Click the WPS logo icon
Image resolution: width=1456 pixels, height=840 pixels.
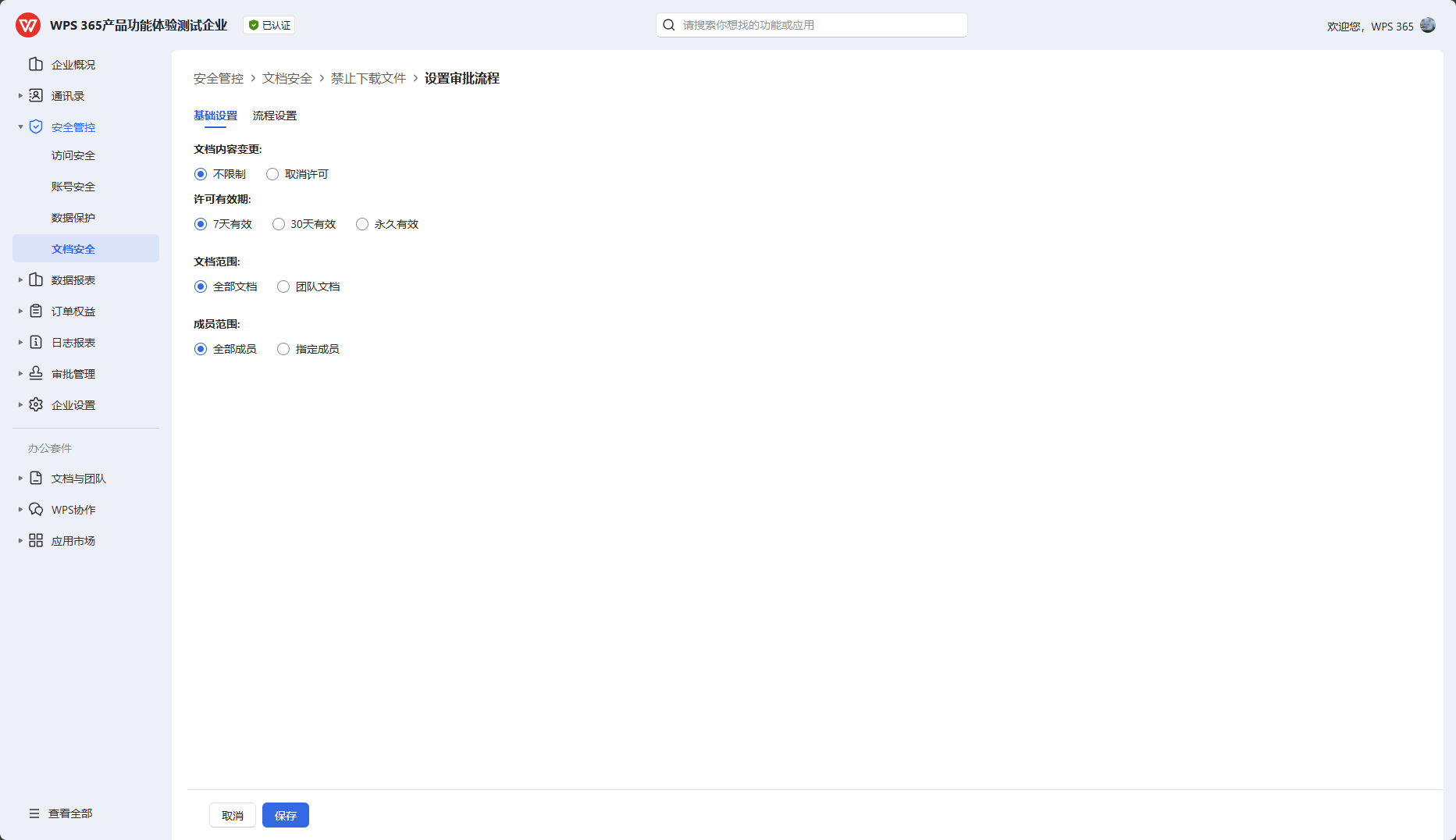point(28,25)
